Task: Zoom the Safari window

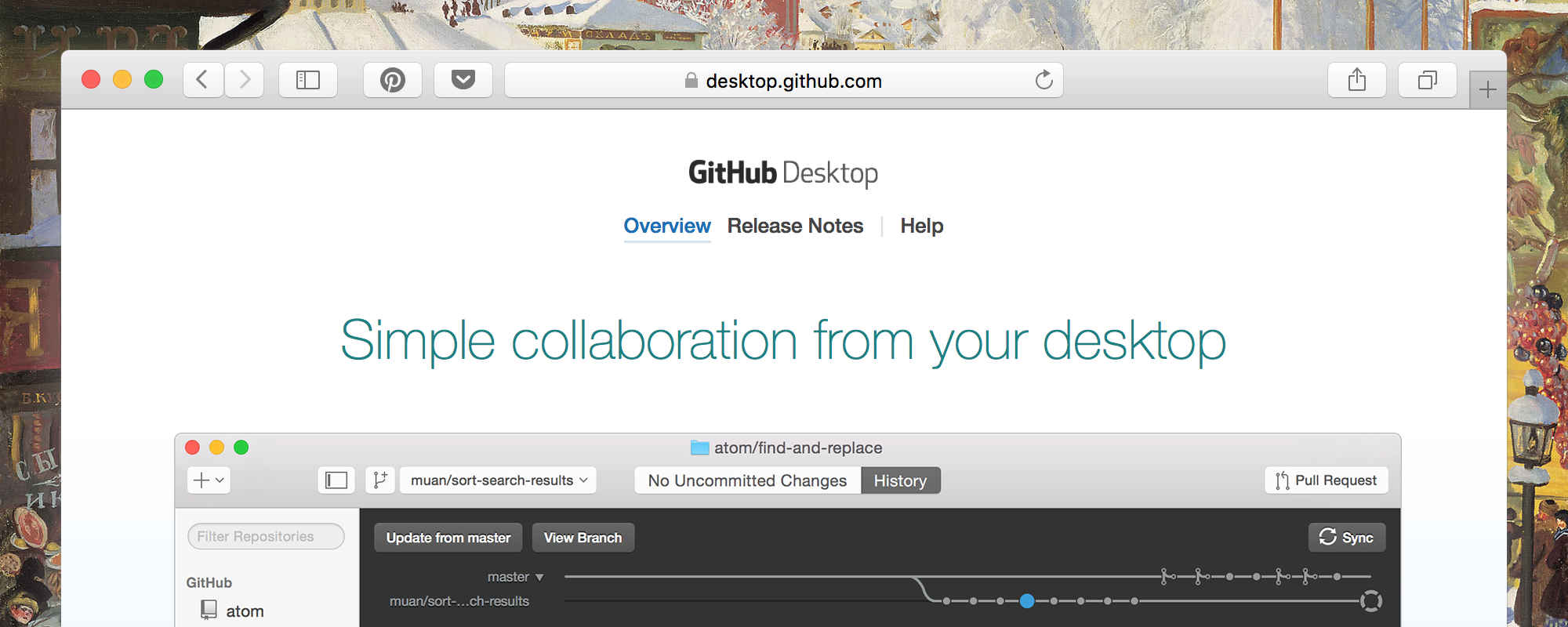Action: click(154, 79)
